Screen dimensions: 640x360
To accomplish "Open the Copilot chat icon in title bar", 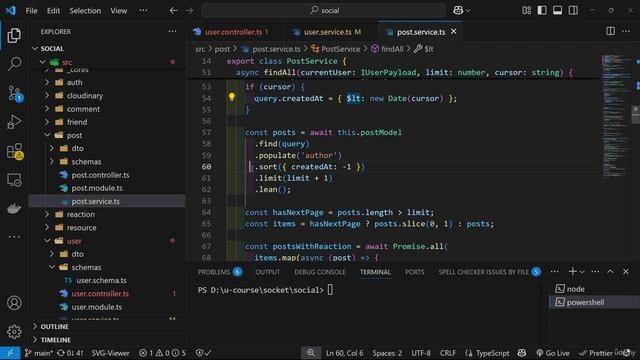I will (x=458, y=10).
